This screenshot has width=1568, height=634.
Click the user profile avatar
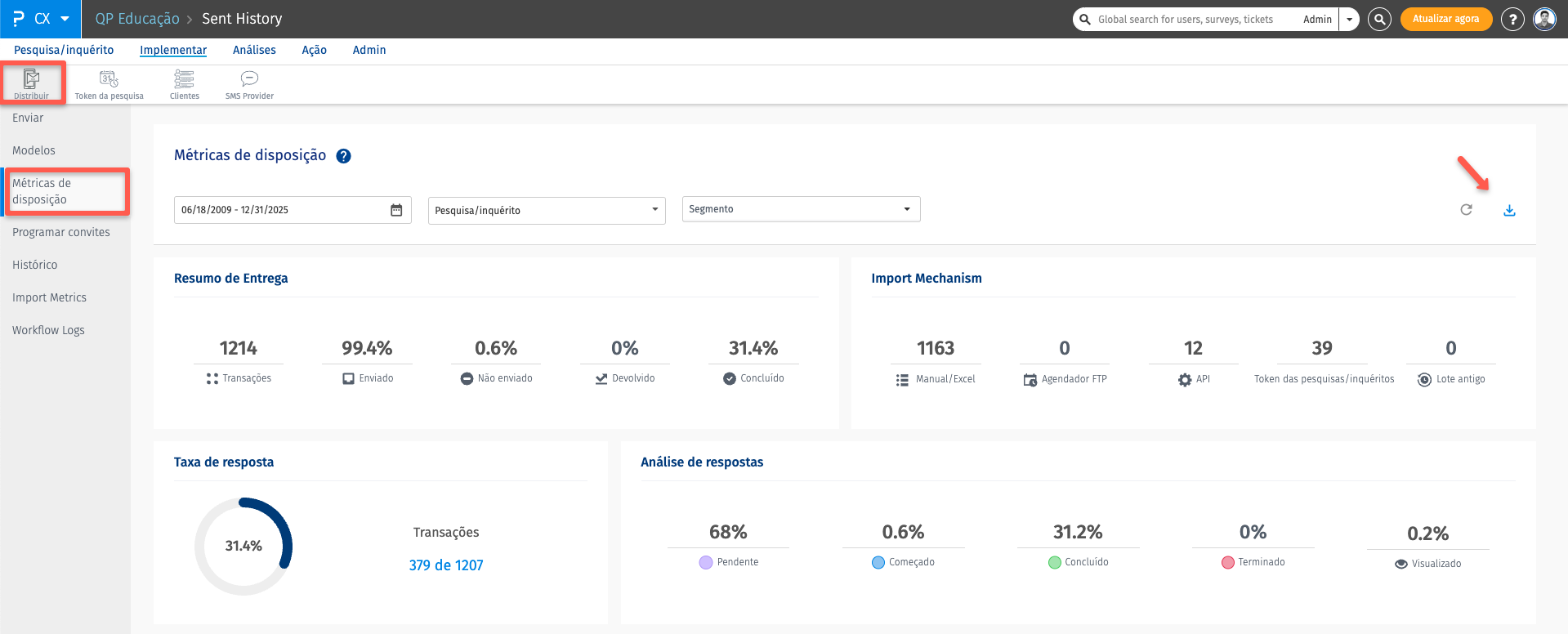[1544, 19]
